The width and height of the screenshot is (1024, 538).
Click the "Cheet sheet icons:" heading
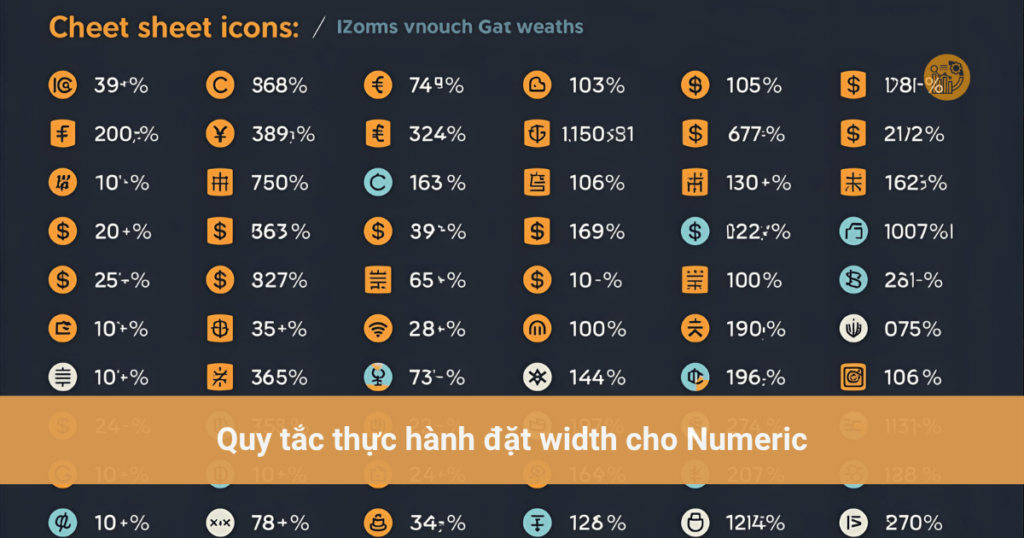pyautogui.click(x=174, y=27)
